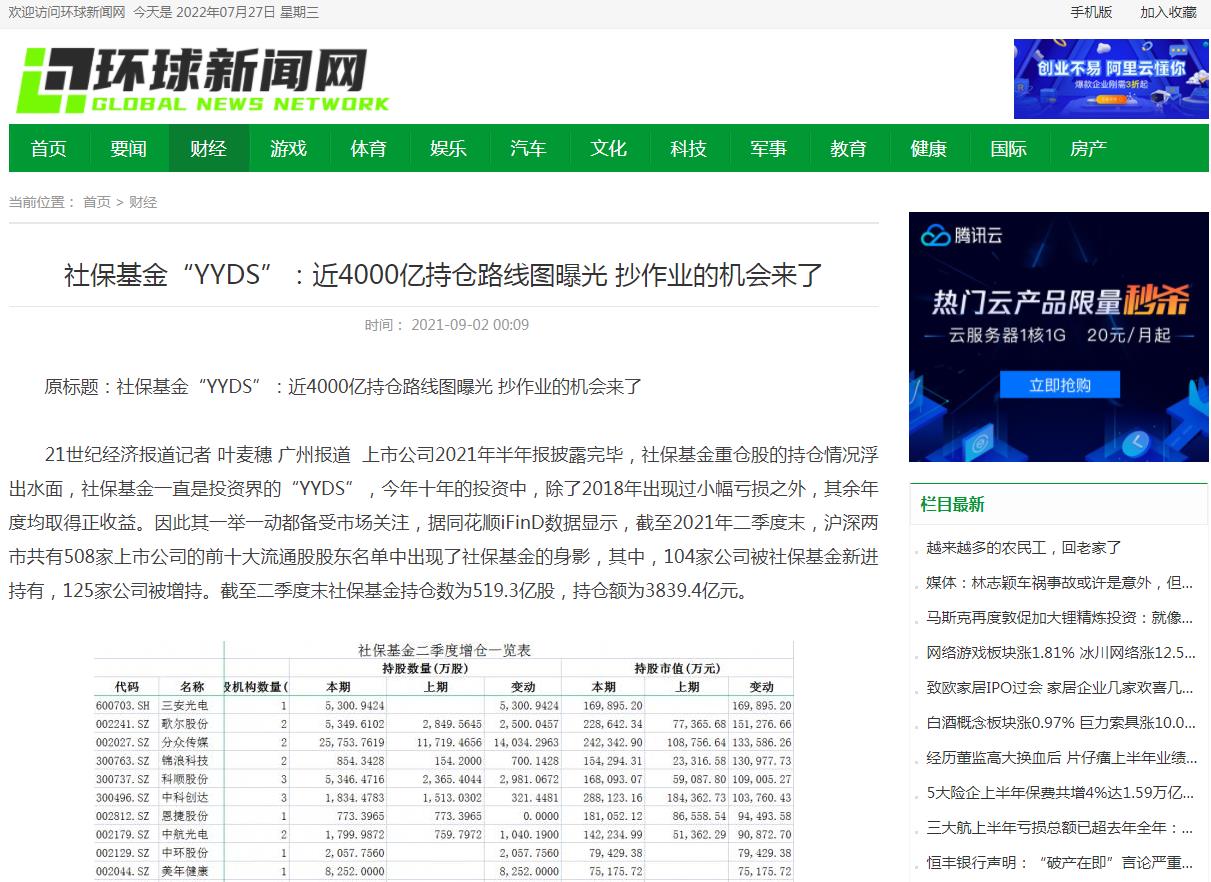
Task: Go to the 教育 section
Action: (849, 148)
